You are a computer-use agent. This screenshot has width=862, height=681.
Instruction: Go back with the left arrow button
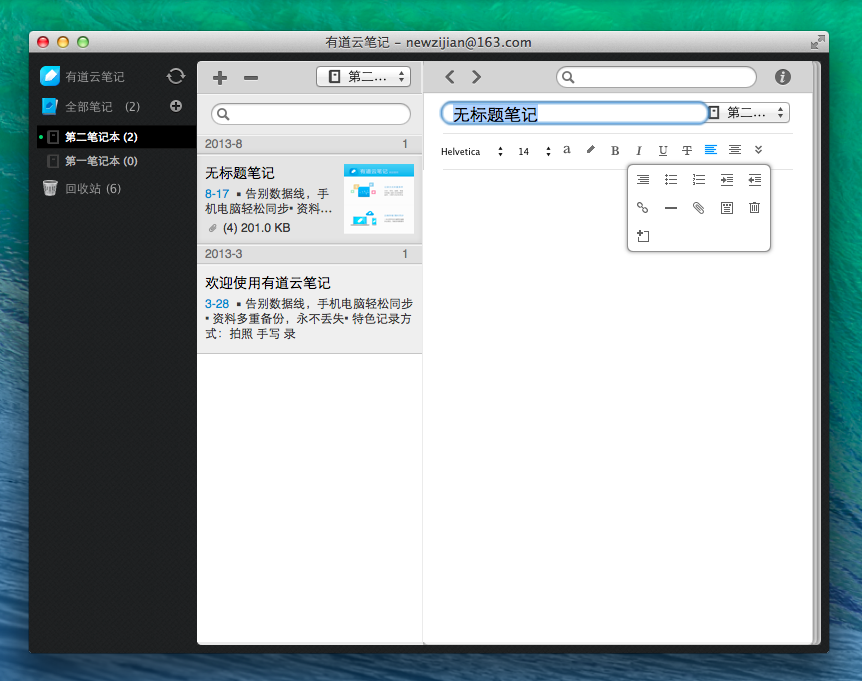coord(450,77)
